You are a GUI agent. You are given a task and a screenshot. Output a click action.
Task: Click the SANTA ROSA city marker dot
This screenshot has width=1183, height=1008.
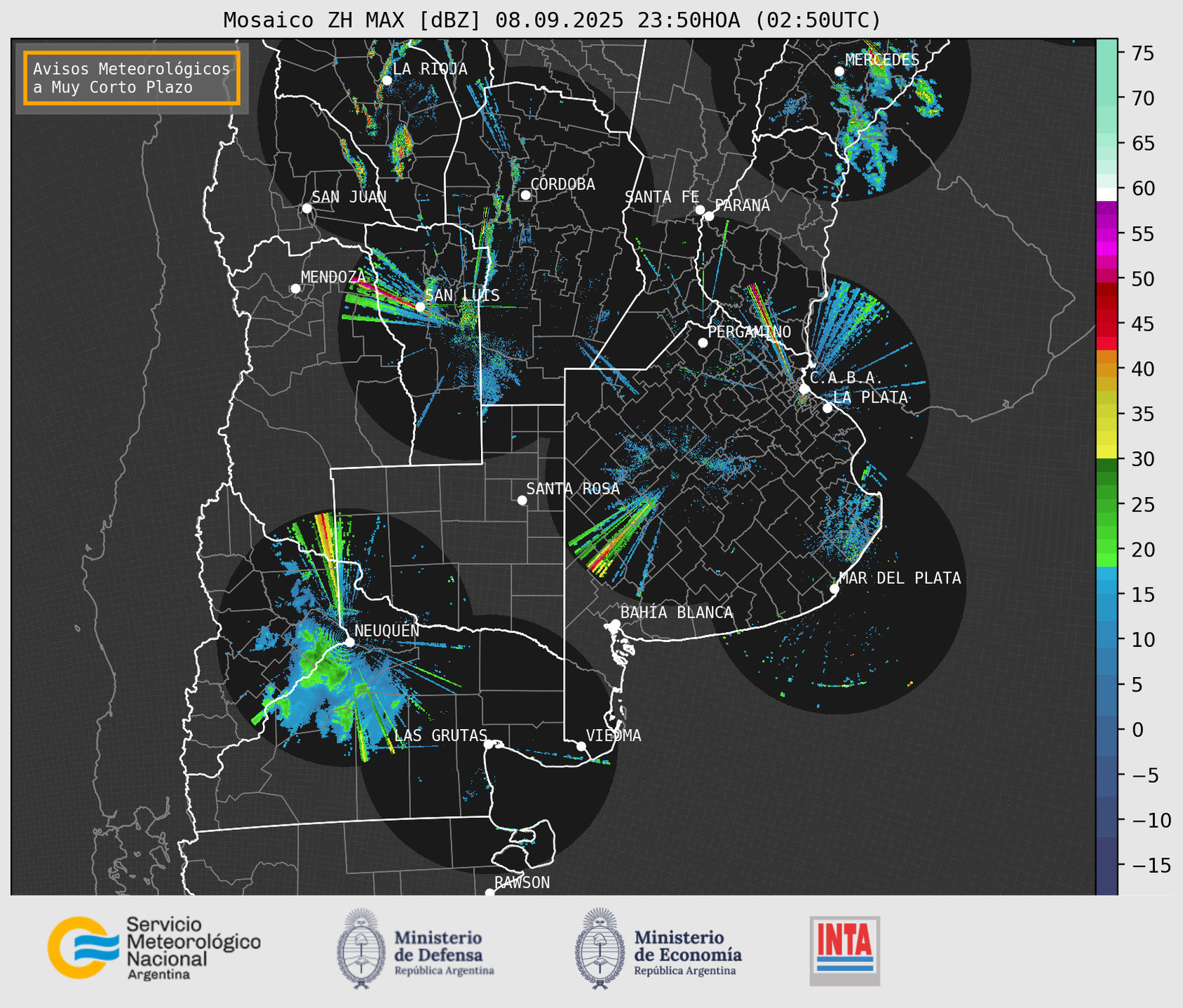522,500
